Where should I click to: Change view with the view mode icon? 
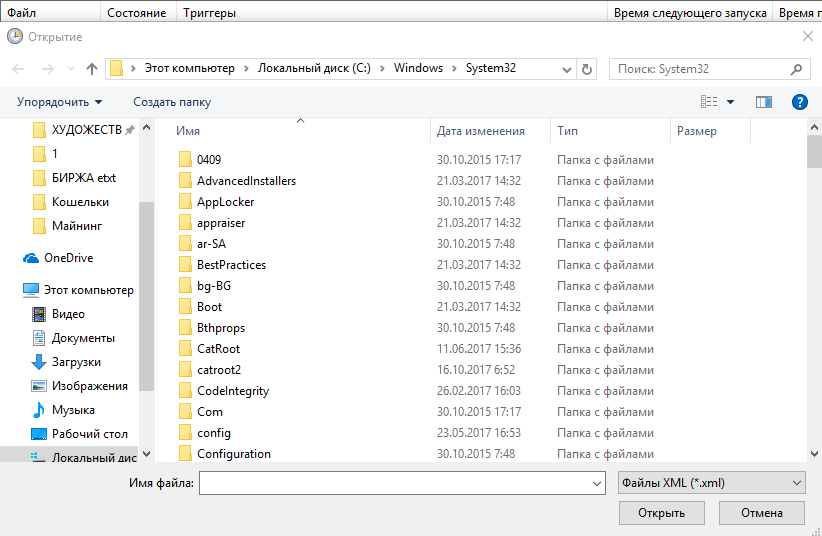click(709, 102)
